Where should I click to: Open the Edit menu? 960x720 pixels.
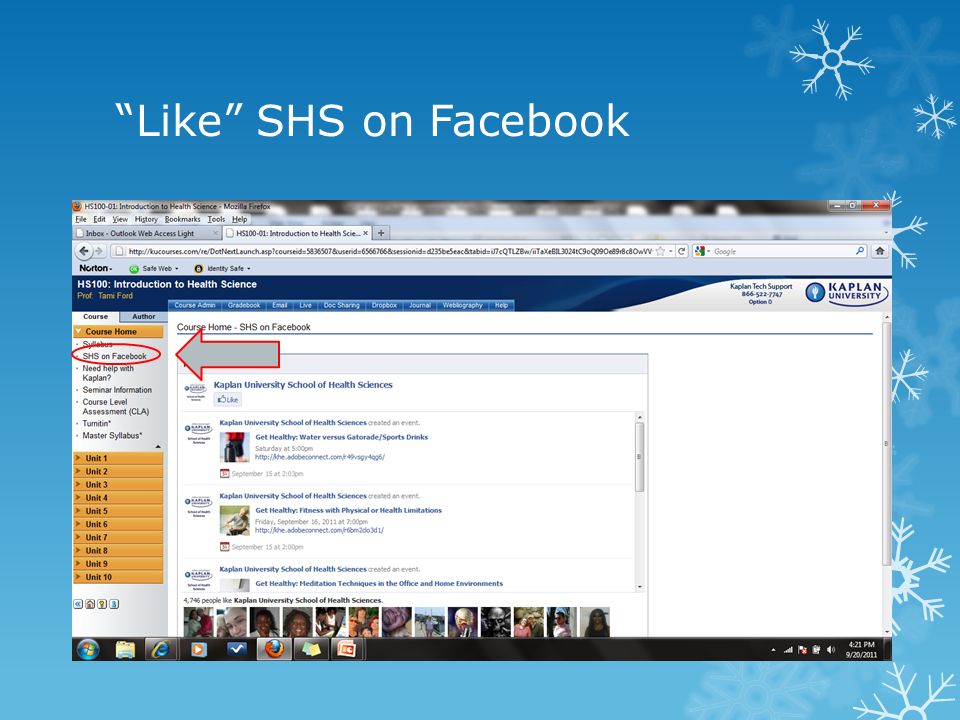99,219
